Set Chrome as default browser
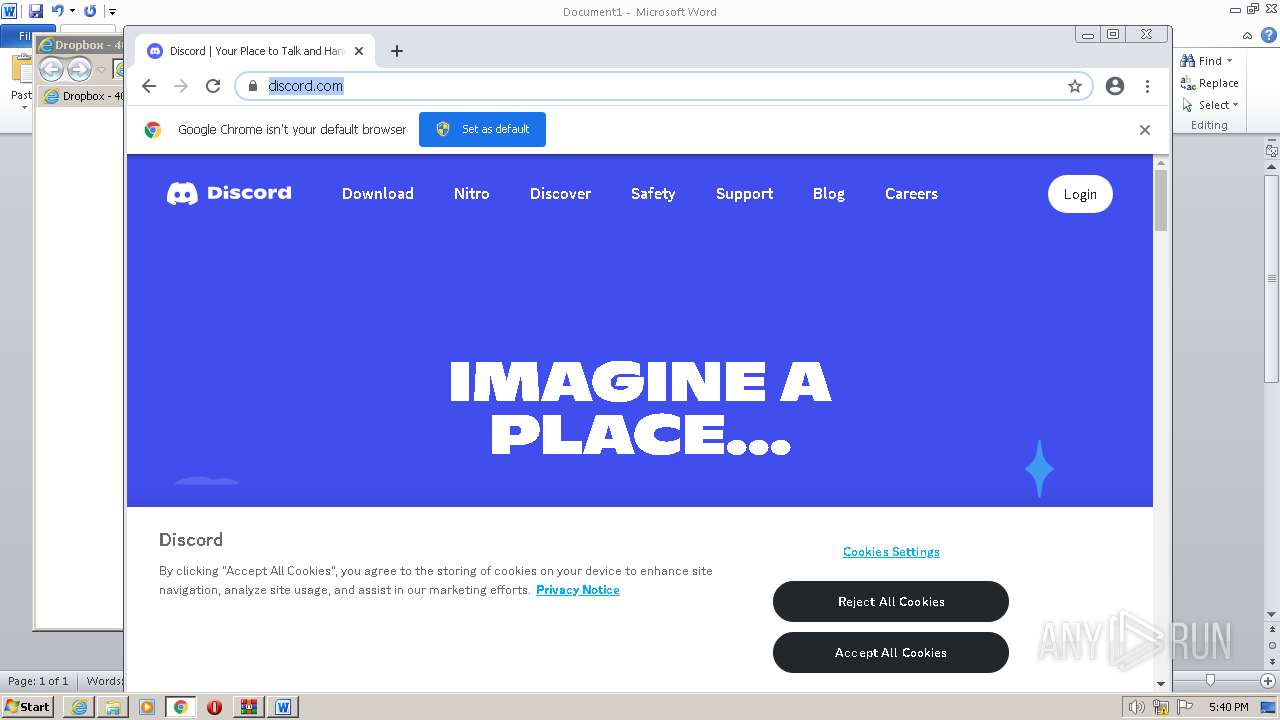Image resolution: width=1280 pixels, height=720 pixels. click(482, 129)
